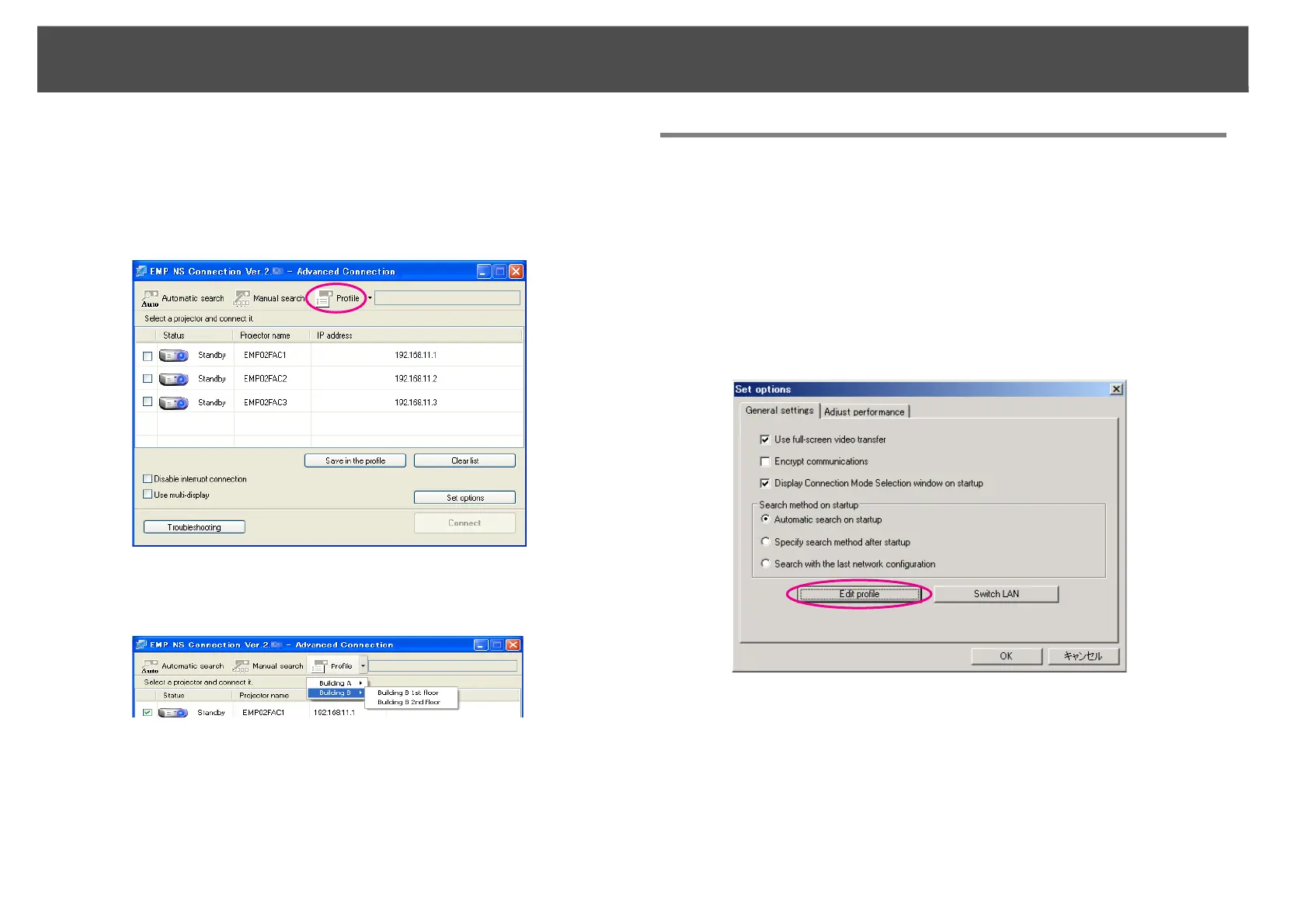Select projector name EMP02FAC3
The width and height of the screenshot is (1308, 924).
click(266, 402)
